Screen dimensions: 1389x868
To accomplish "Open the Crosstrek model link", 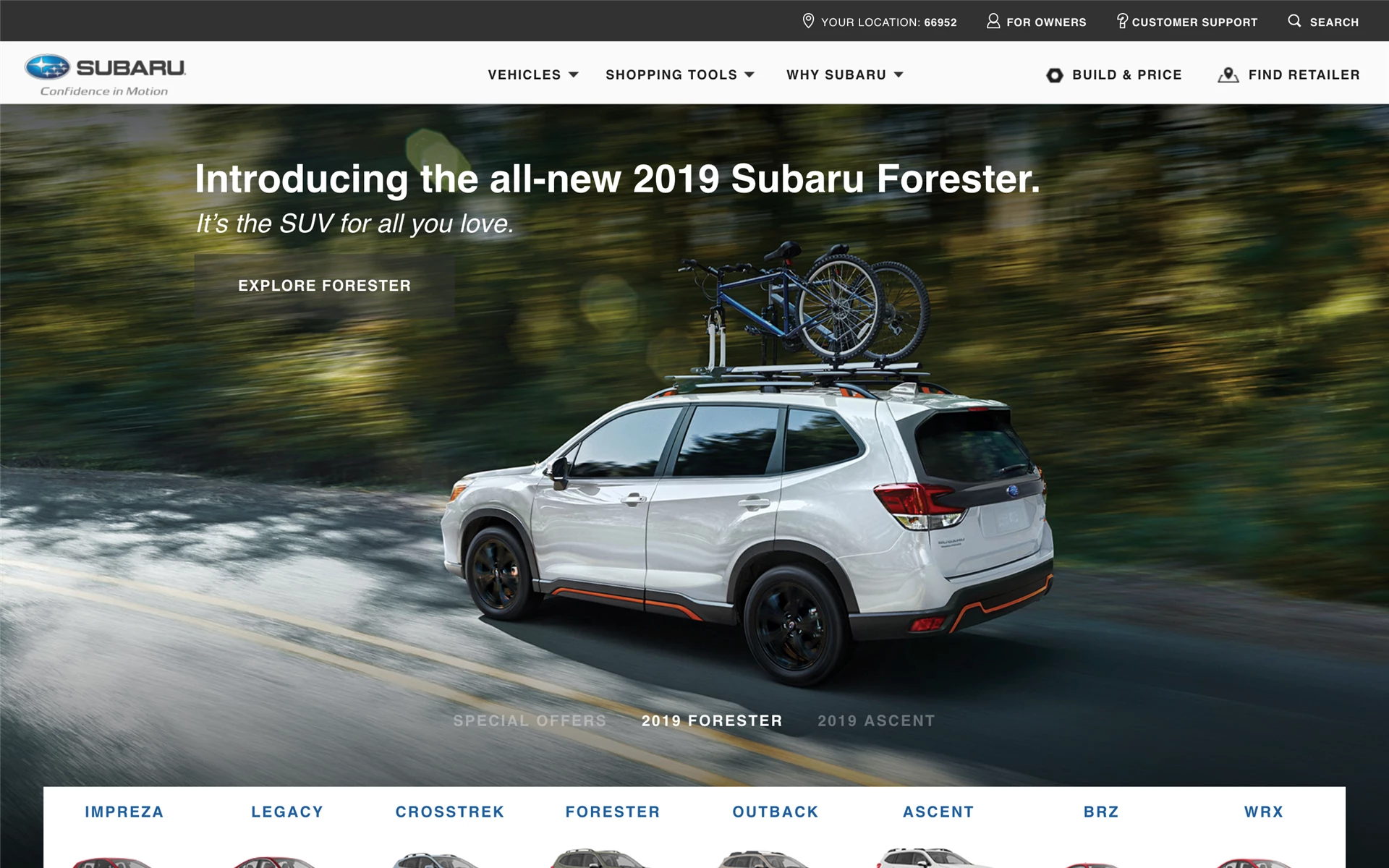I will click(x=450, y=812).
